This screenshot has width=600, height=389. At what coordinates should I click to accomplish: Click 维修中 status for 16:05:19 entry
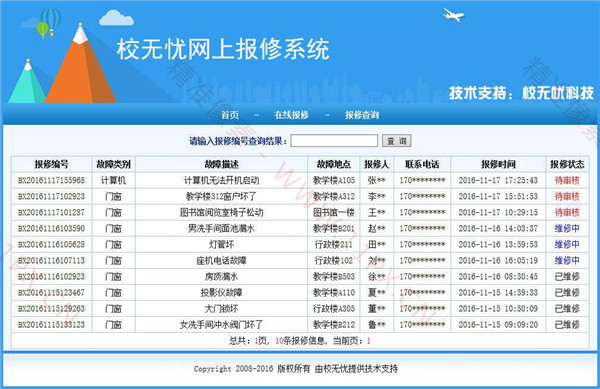click(567, 260)
